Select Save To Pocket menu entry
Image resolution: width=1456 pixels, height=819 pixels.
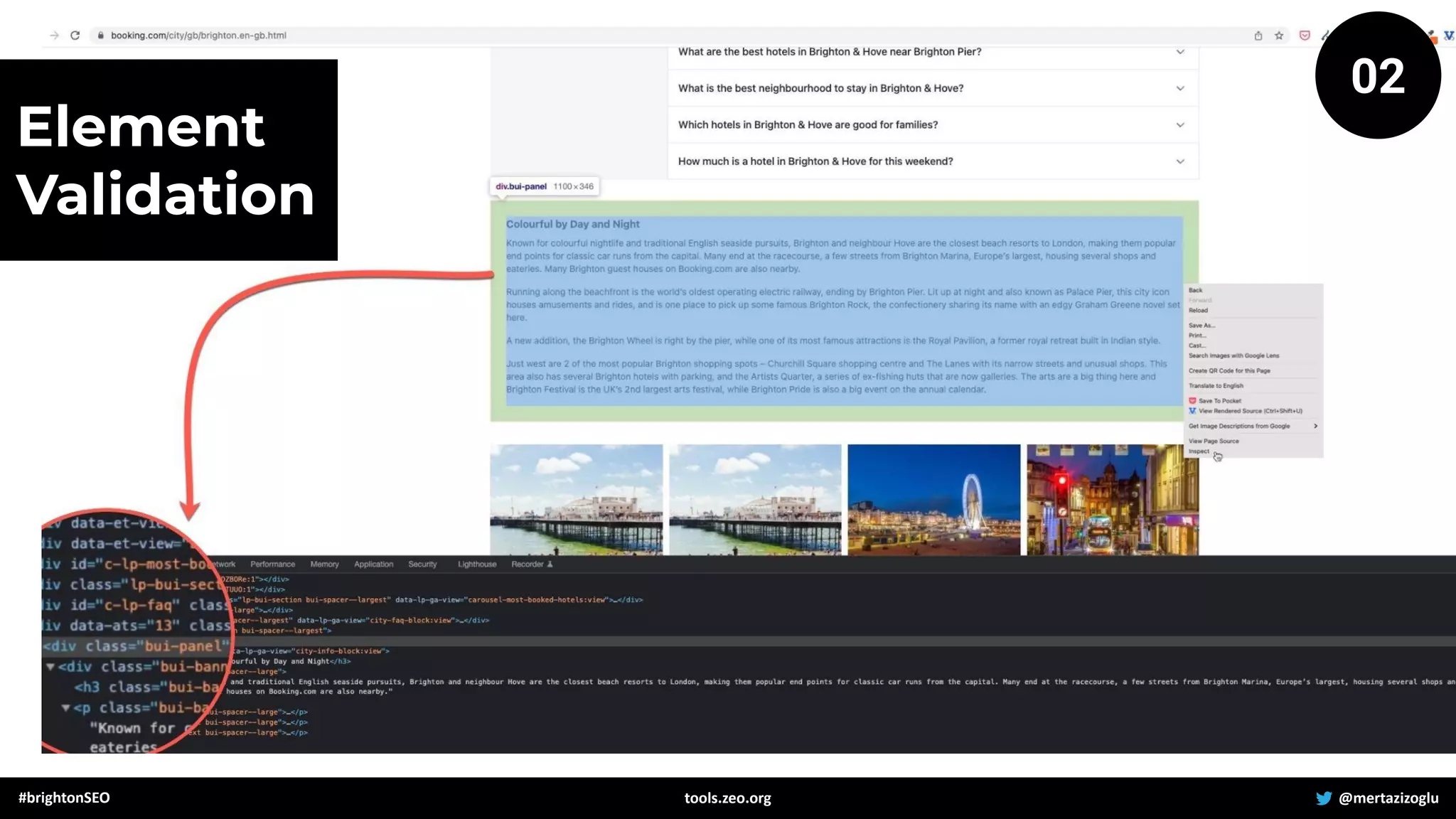1221,401
